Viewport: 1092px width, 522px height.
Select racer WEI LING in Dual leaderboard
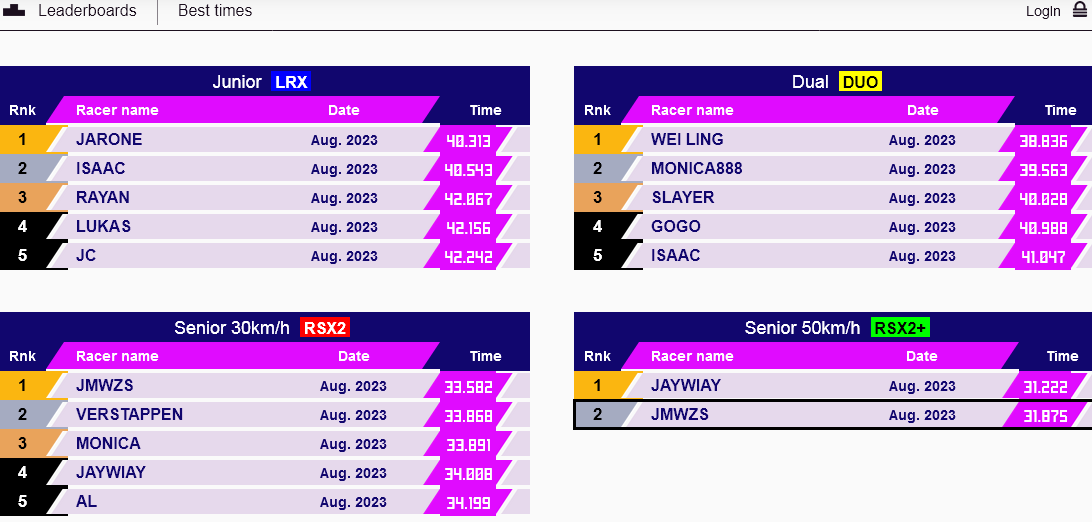(x=687, y=139)
